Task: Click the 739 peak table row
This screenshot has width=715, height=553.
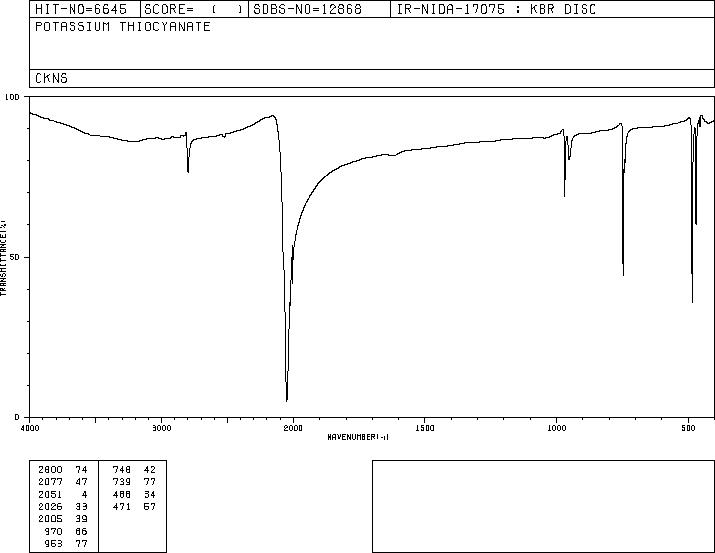Action: coord(134,482)
